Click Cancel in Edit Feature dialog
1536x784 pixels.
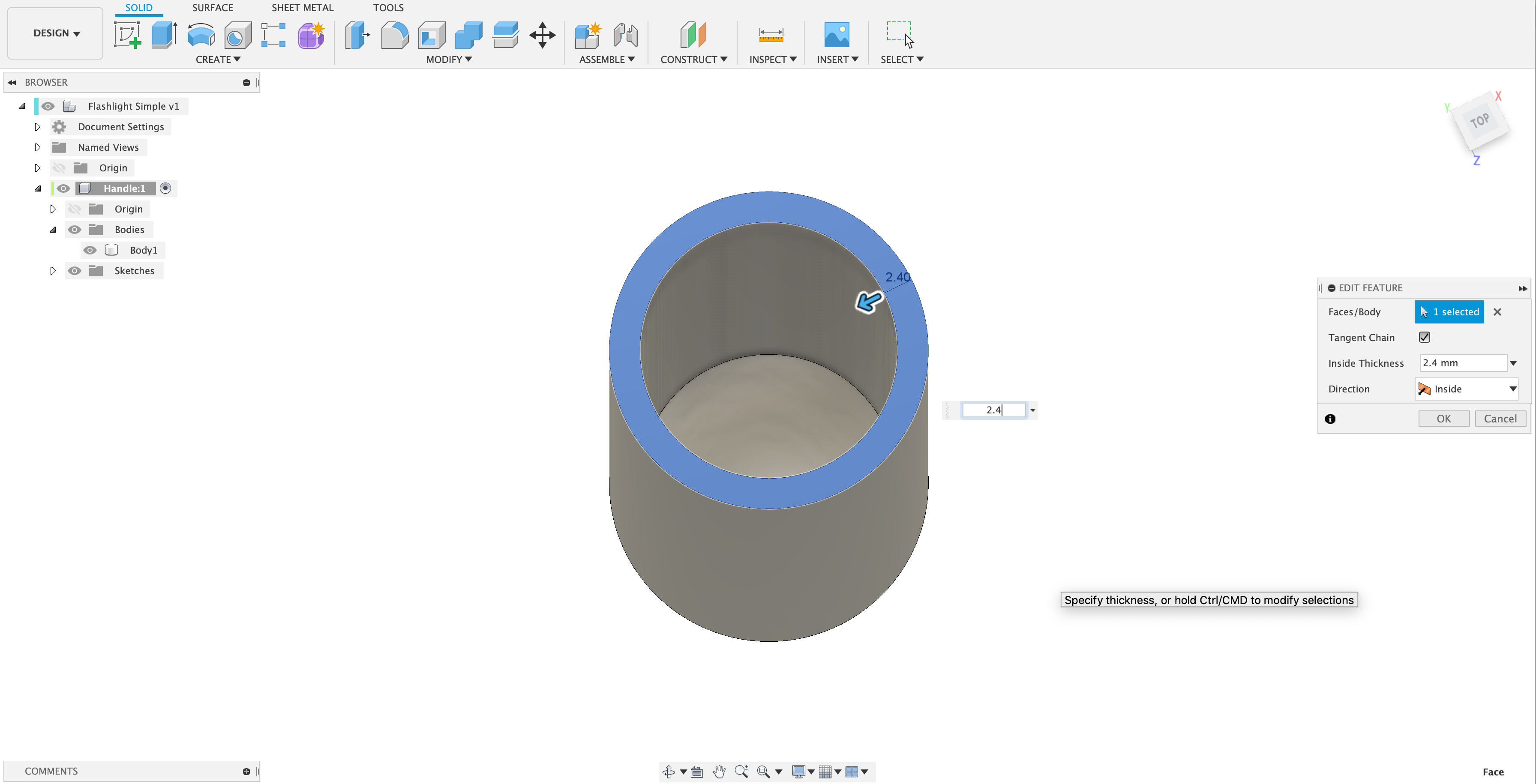click(1500, 419)
